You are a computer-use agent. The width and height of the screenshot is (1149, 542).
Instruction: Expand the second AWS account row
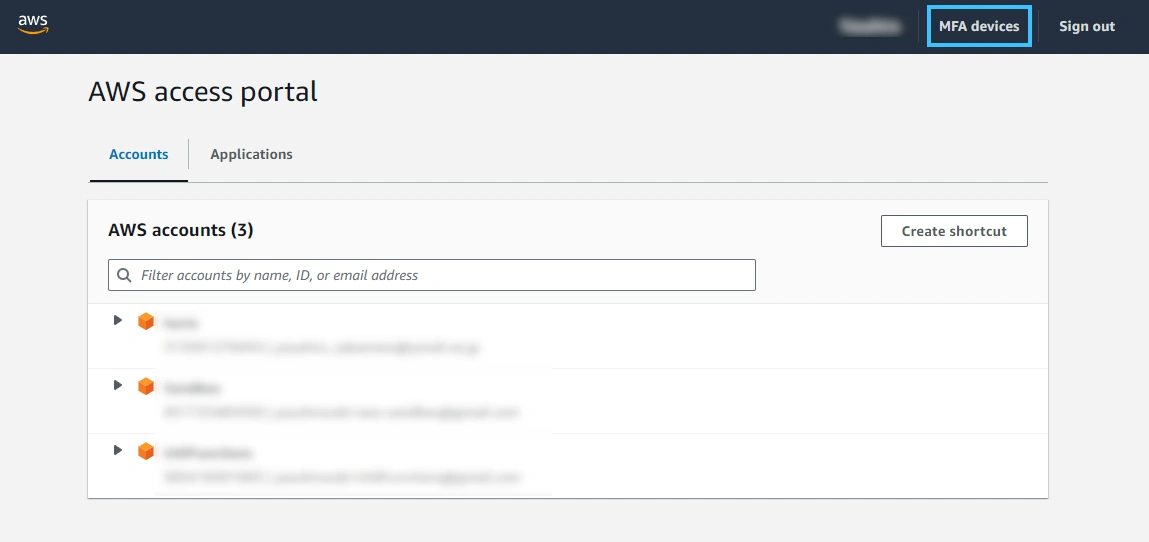pos(117,385)
